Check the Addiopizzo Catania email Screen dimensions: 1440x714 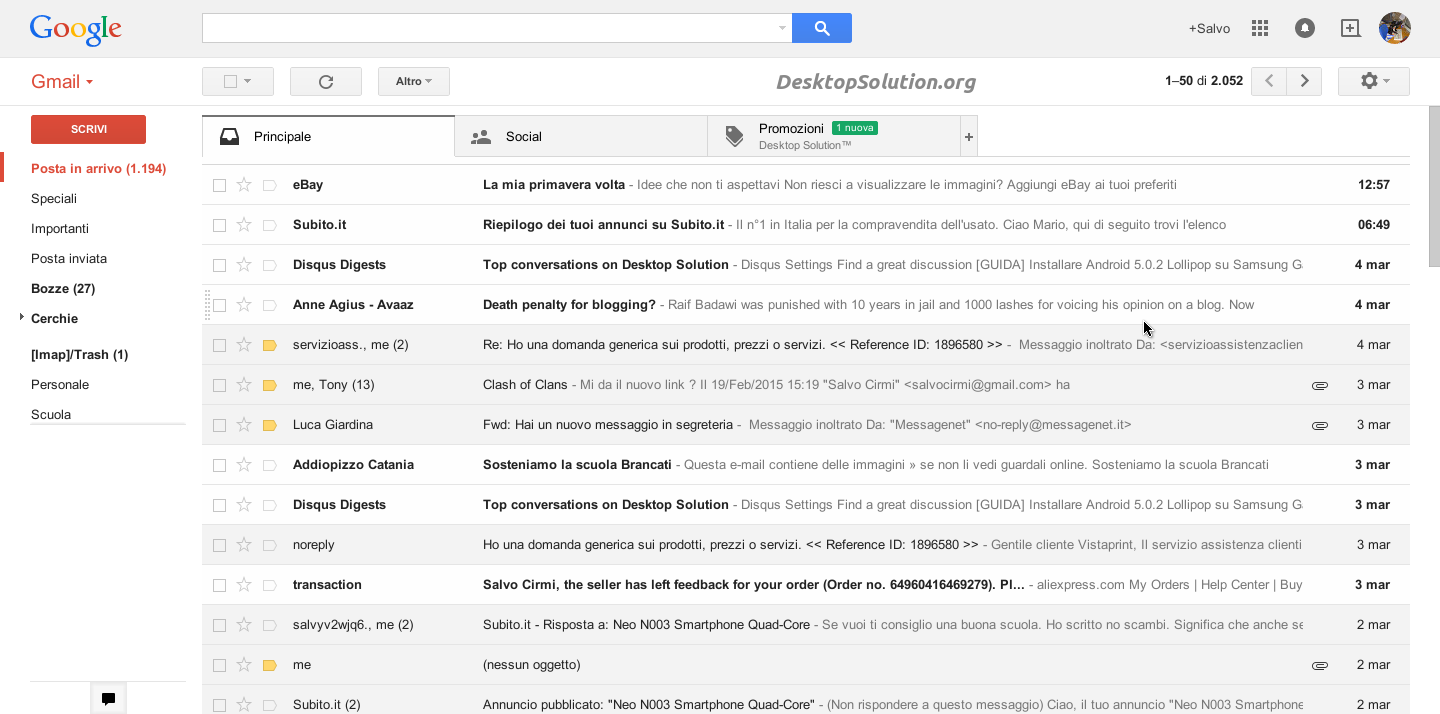[x=219, y=465]
